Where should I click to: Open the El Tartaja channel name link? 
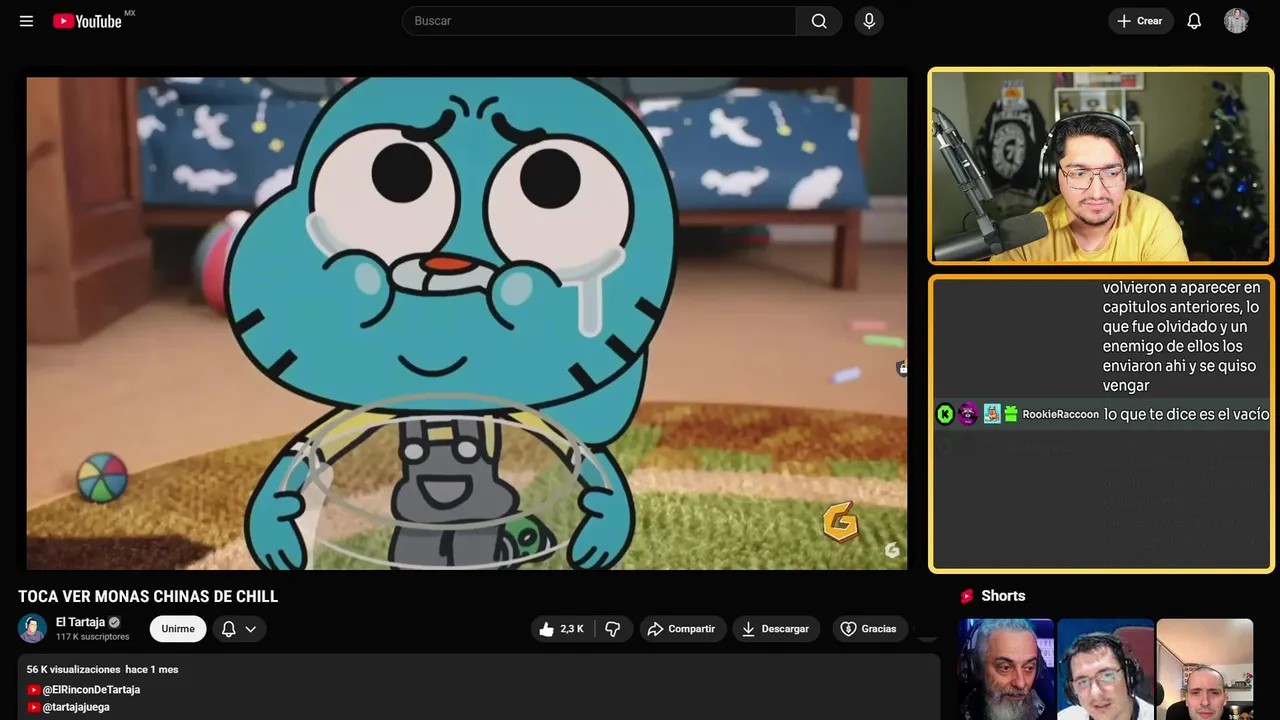coord(80,622)
